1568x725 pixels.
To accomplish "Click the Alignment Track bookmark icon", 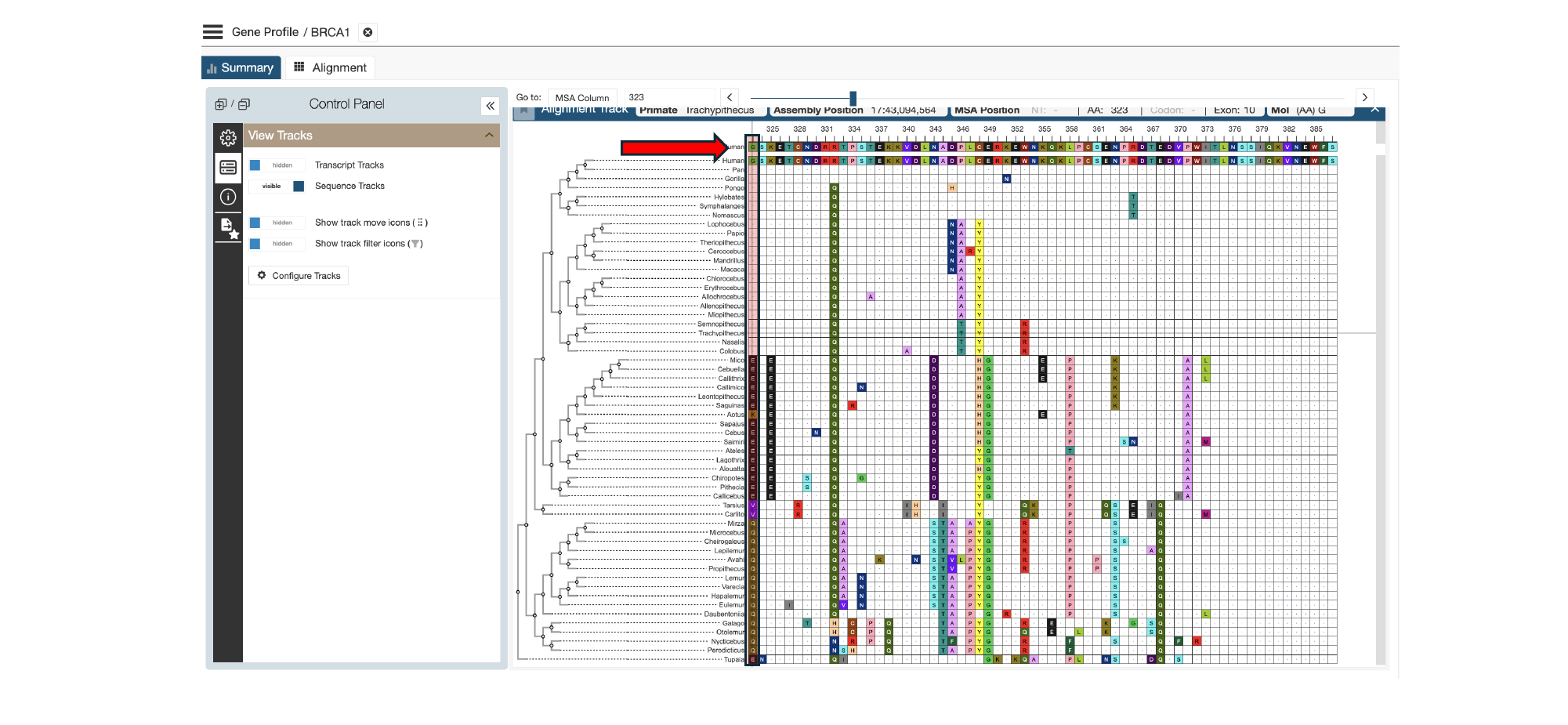I will click(524, 112).
